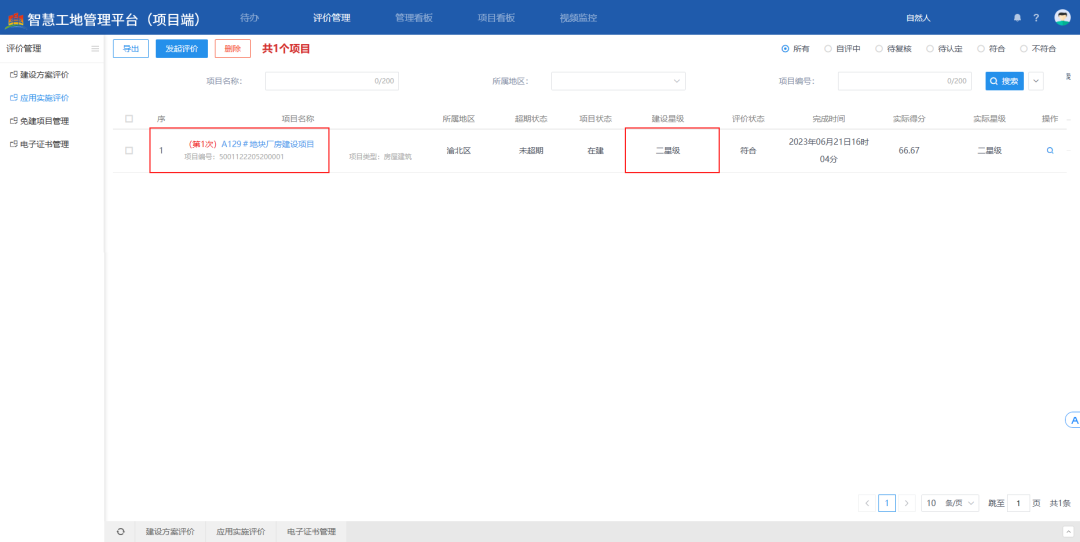Screen dimensions: 1080x542
Task: Click the 项目名称 input field
Action: pyautogui.click(x=331, y=81)
